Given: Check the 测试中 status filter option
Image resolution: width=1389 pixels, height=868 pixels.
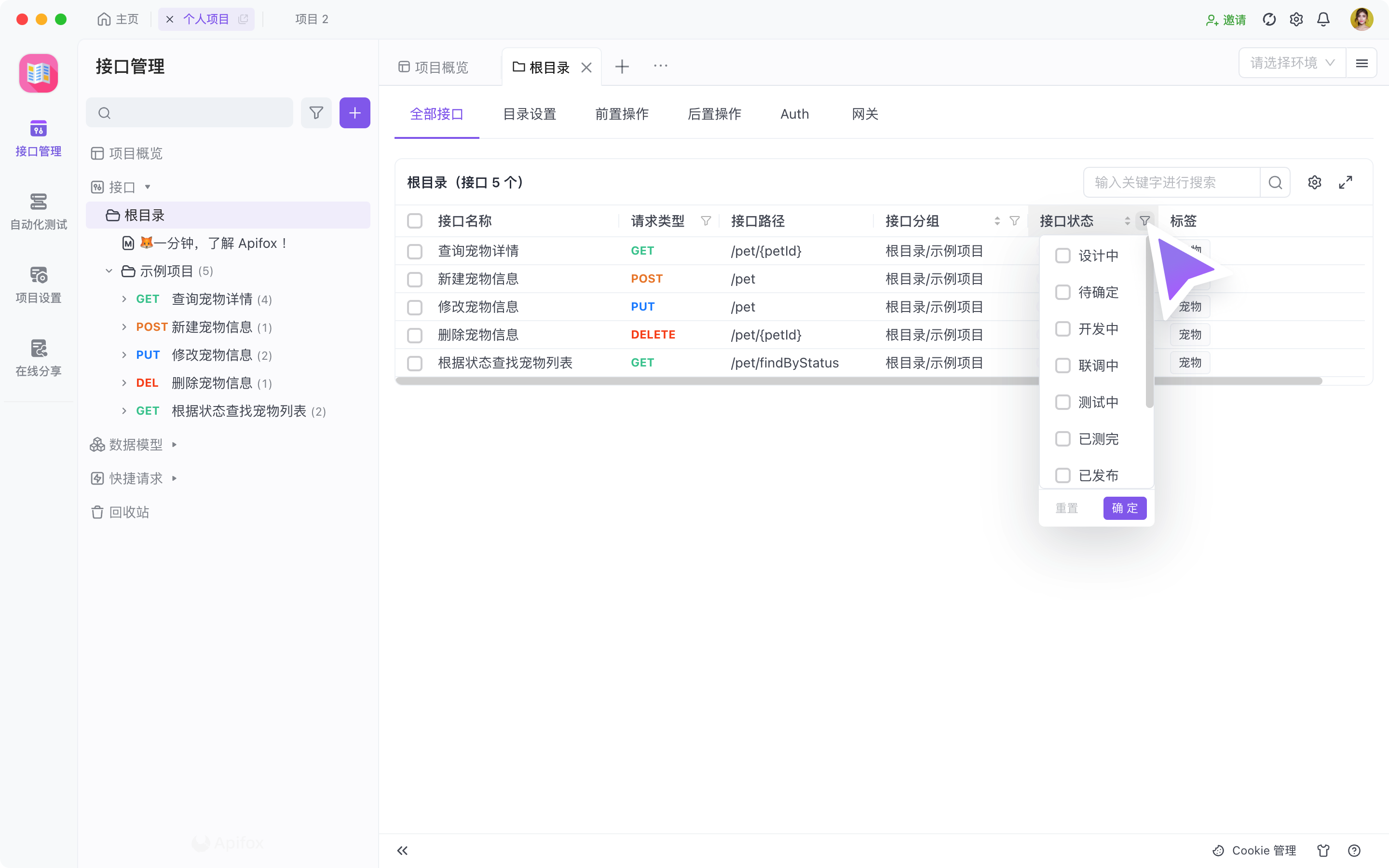Looking at the screenshot, I should pos(1062,402).
